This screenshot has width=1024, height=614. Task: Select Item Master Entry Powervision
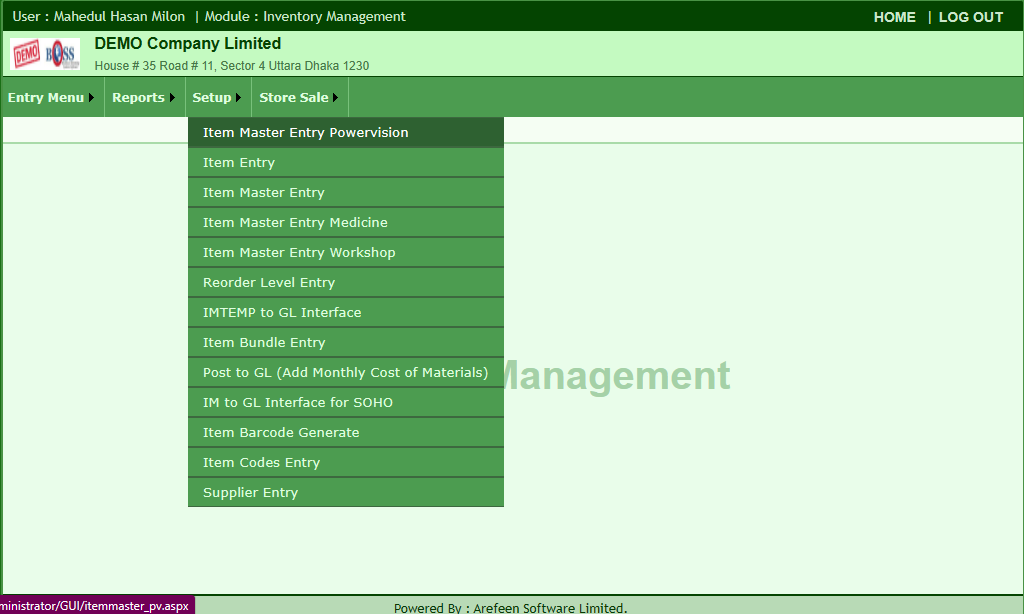click(x=345, y=133)
